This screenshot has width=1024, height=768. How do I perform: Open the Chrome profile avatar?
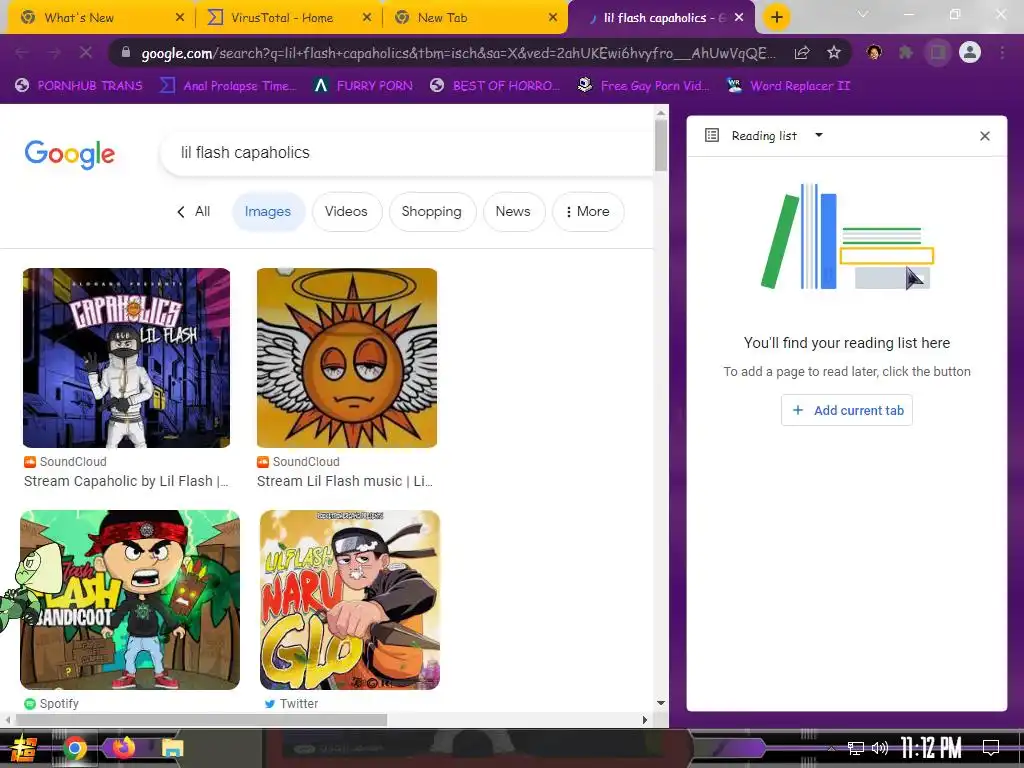tap(970, 52)
